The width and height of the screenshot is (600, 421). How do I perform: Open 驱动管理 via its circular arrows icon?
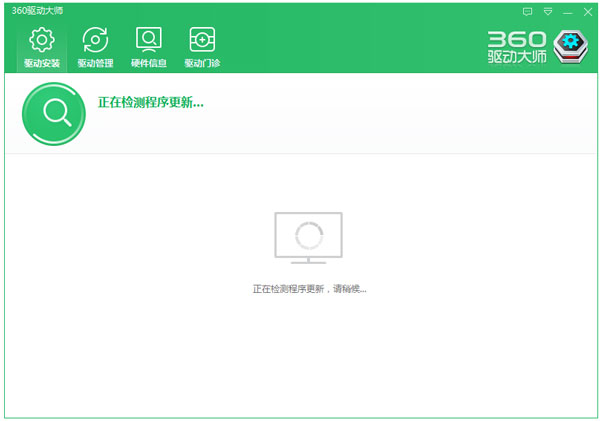click(x=95, y=40)
